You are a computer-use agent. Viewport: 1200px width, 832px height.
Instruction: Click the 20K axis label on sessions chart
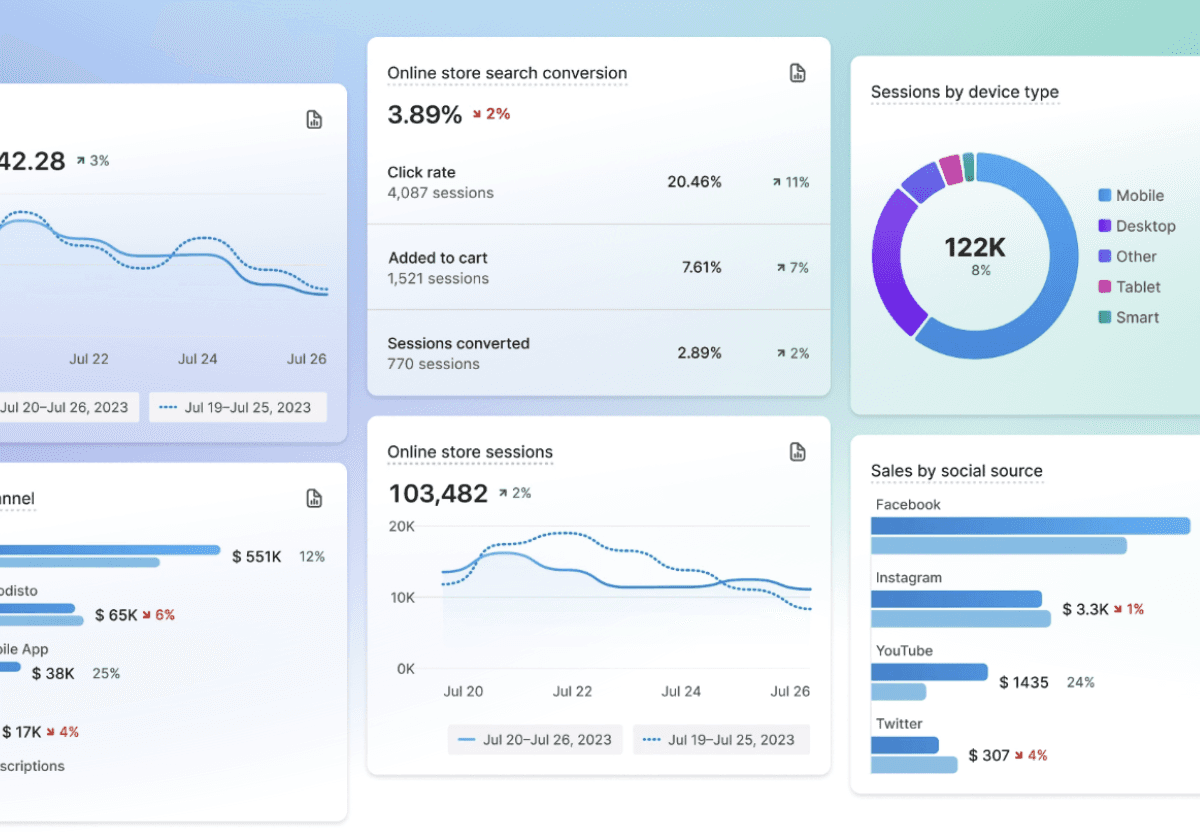point(401,526)
